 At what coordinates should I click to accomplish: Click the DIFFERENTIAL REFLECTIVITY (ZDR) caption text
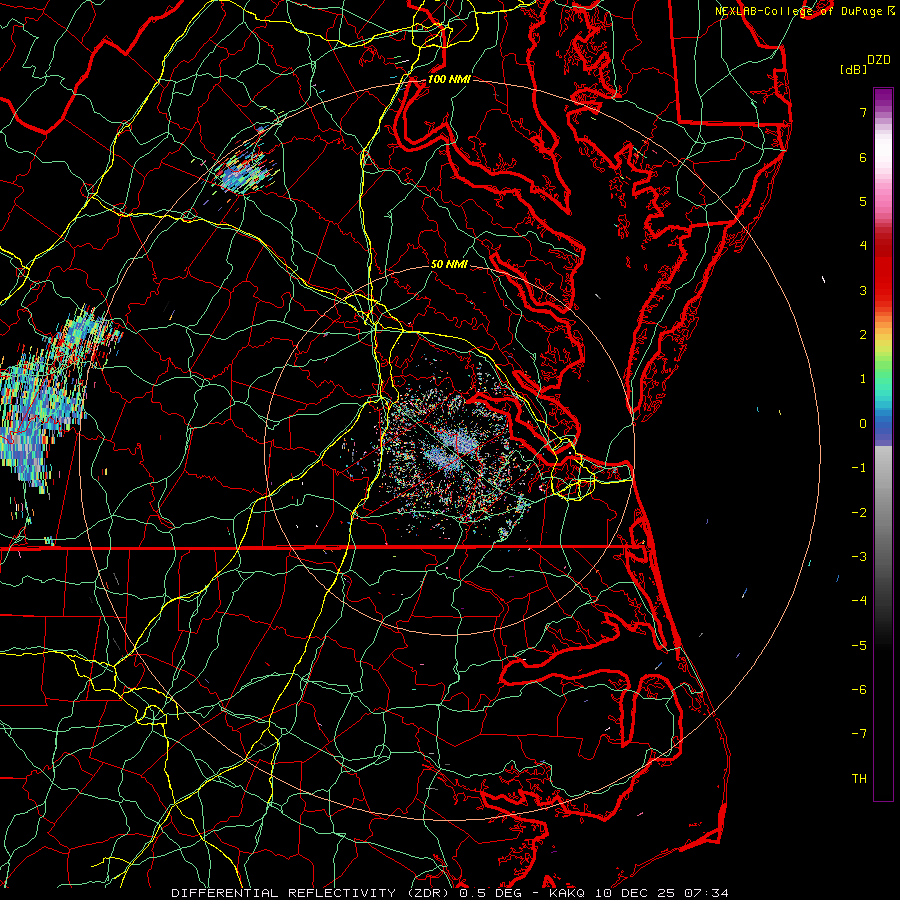point(312,893)
